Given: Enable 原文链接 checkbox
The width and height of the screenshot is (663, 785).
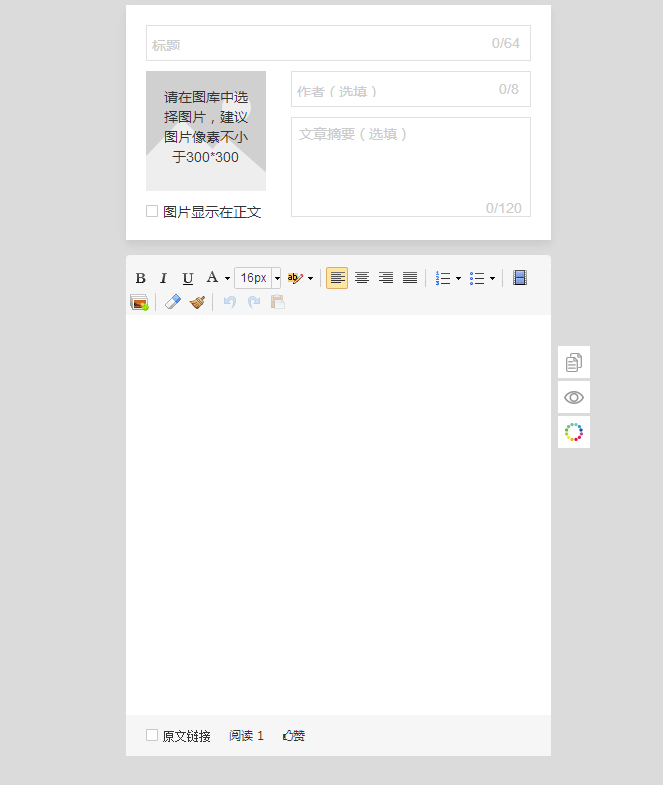Looking at the screenshot, I should pyautogui.click(x=152, y=735).
